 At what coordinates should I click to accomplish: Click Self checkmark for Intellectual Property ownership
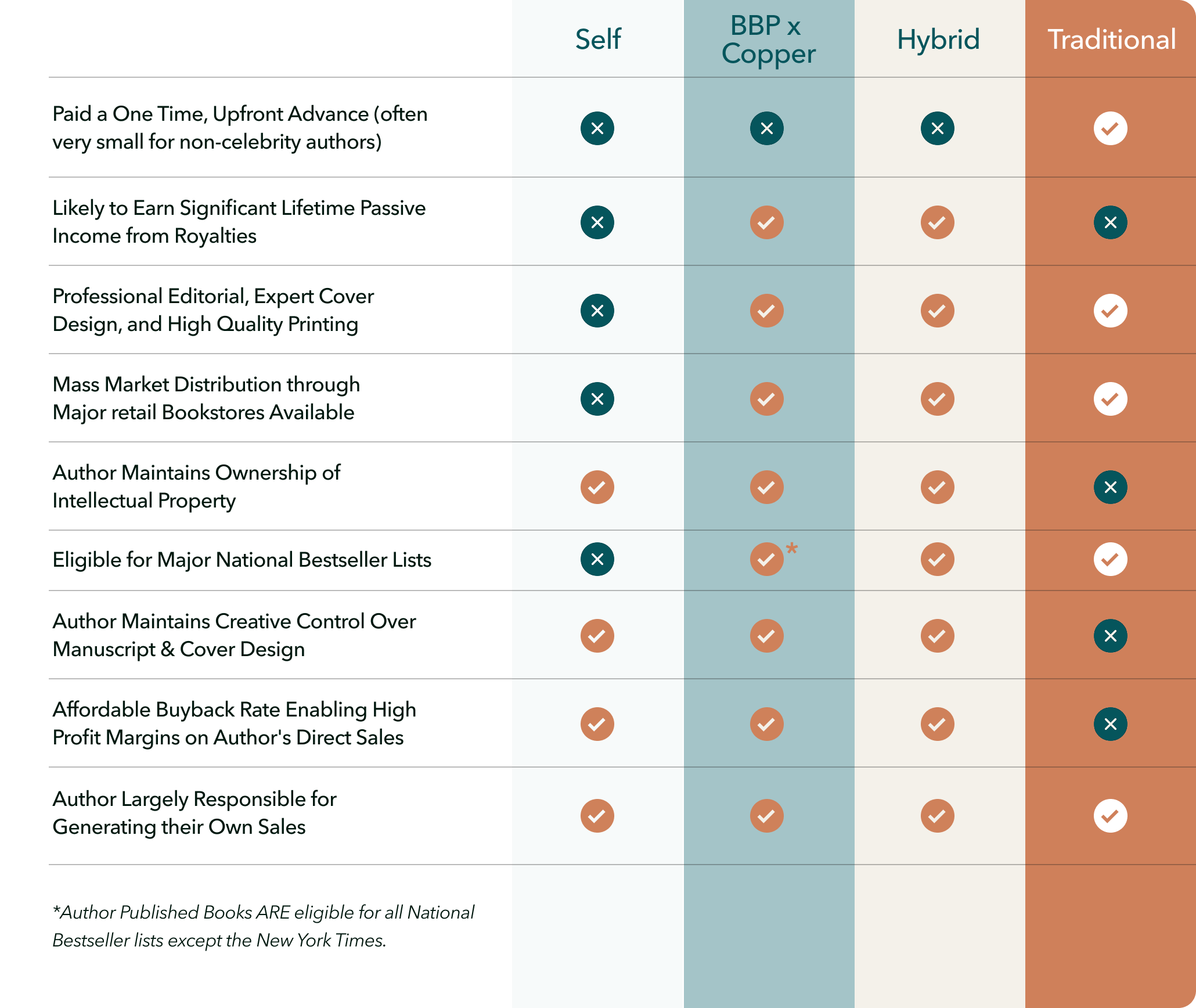point(597,487)
